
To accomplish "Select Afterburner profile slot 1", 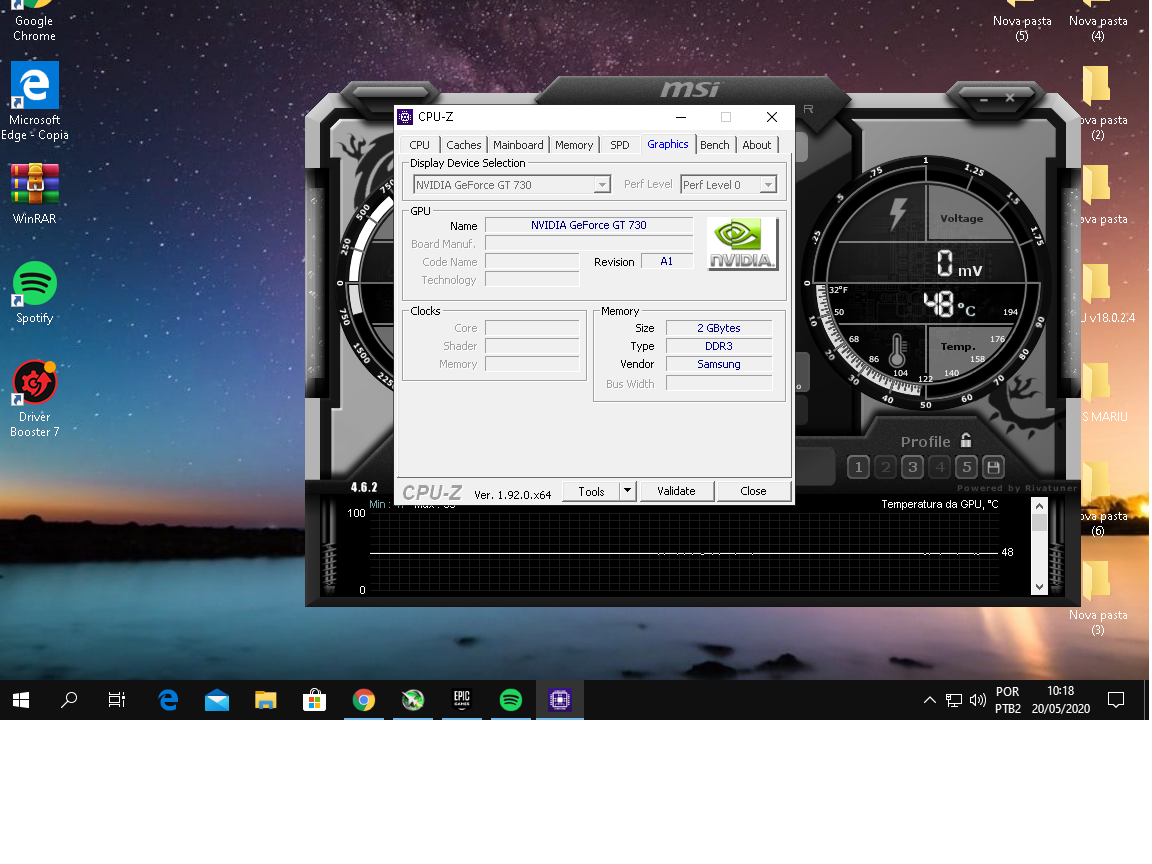I will (x=858, y=467).
